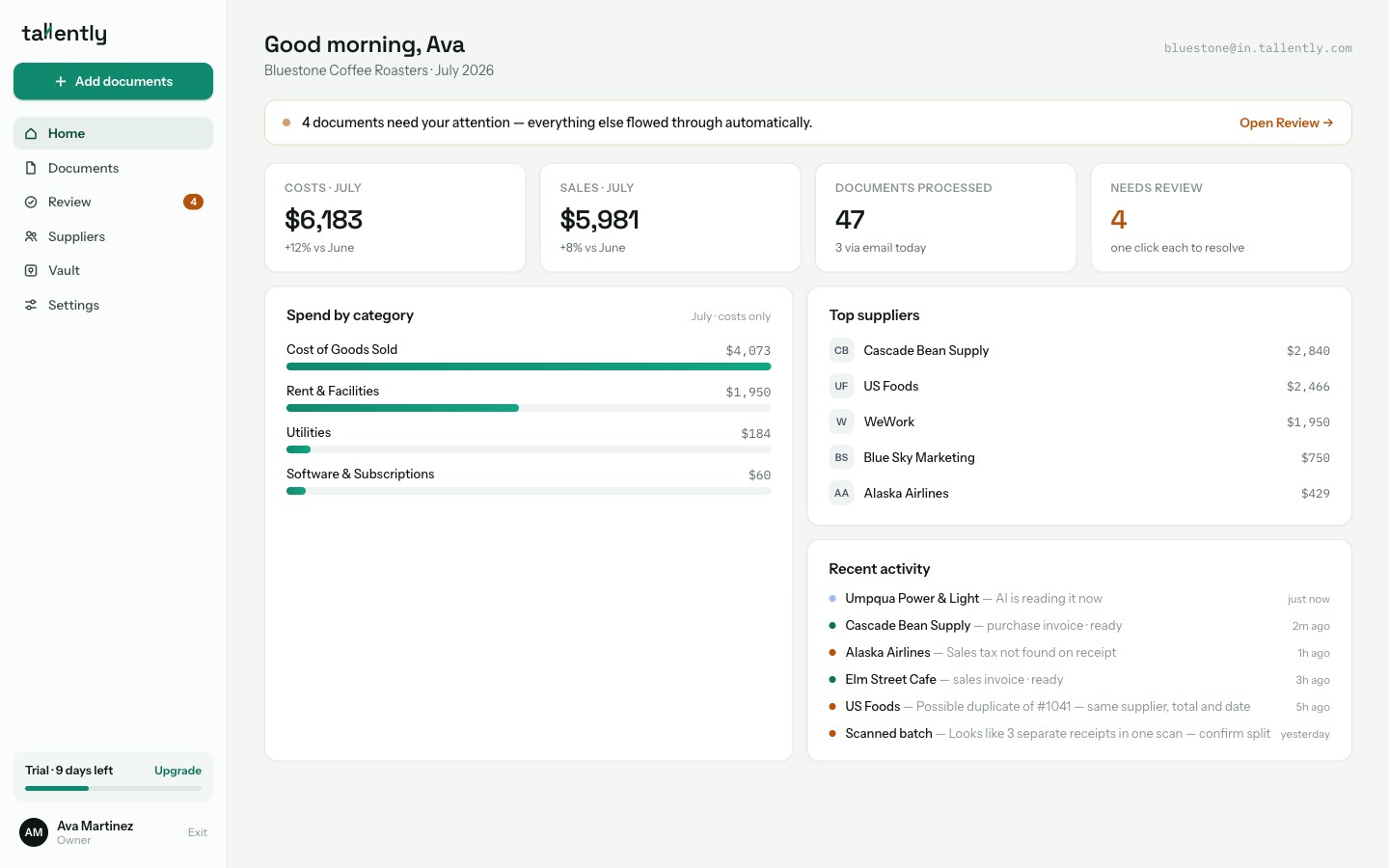Click the blue dot beside Umpqua Power & Light
This screenshot has width=1389, height=868.
[832, 599]
